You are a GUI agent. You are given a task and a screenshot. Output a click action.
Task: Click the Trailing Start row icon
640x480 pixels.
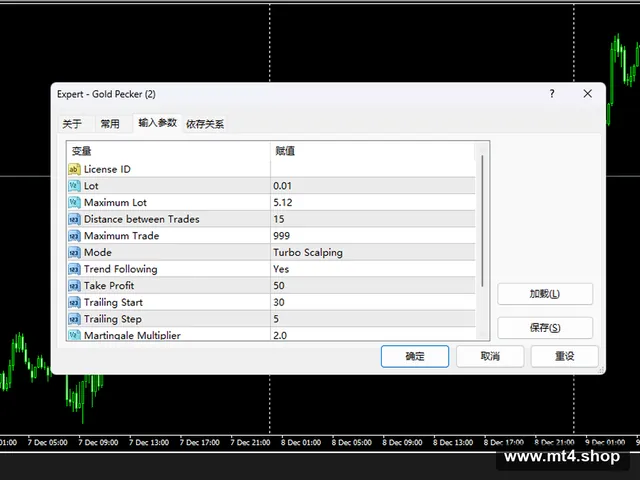(x=74, y=302)
